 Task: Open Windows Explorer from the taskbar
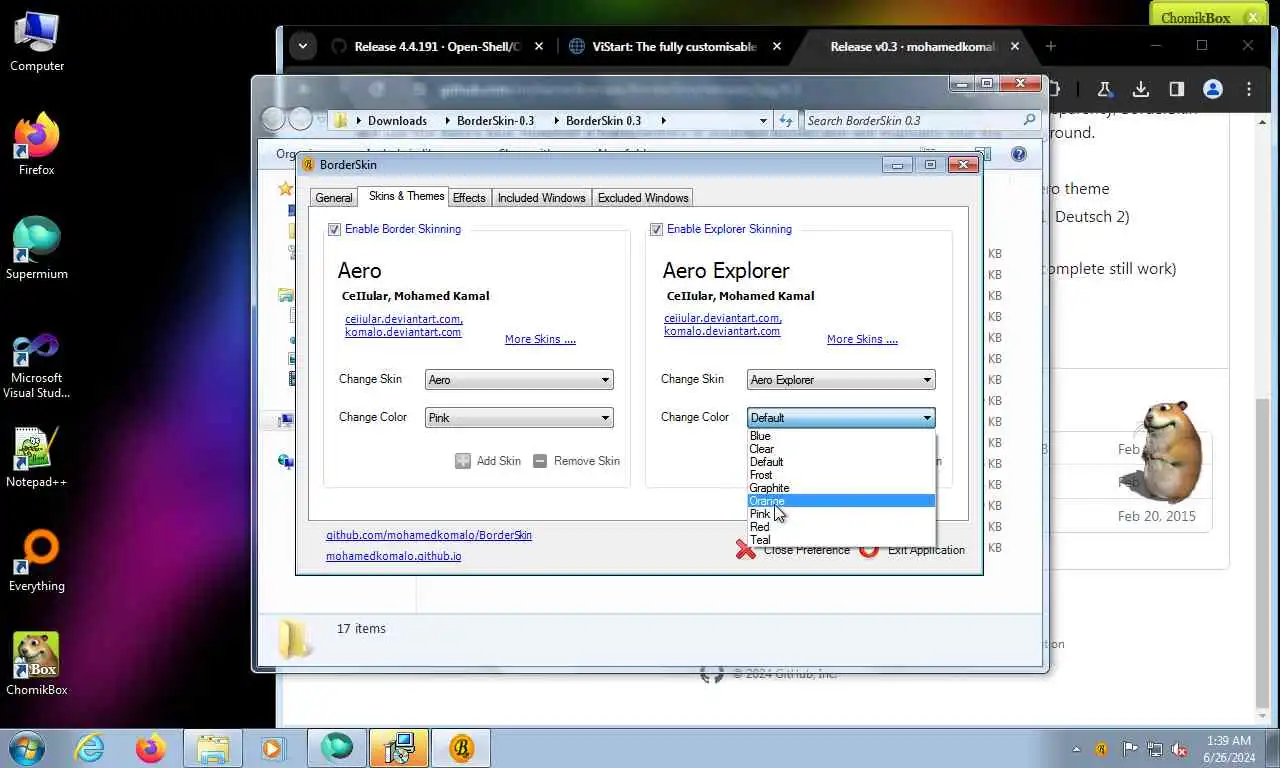pyautogui.click(x=213, y=747)
